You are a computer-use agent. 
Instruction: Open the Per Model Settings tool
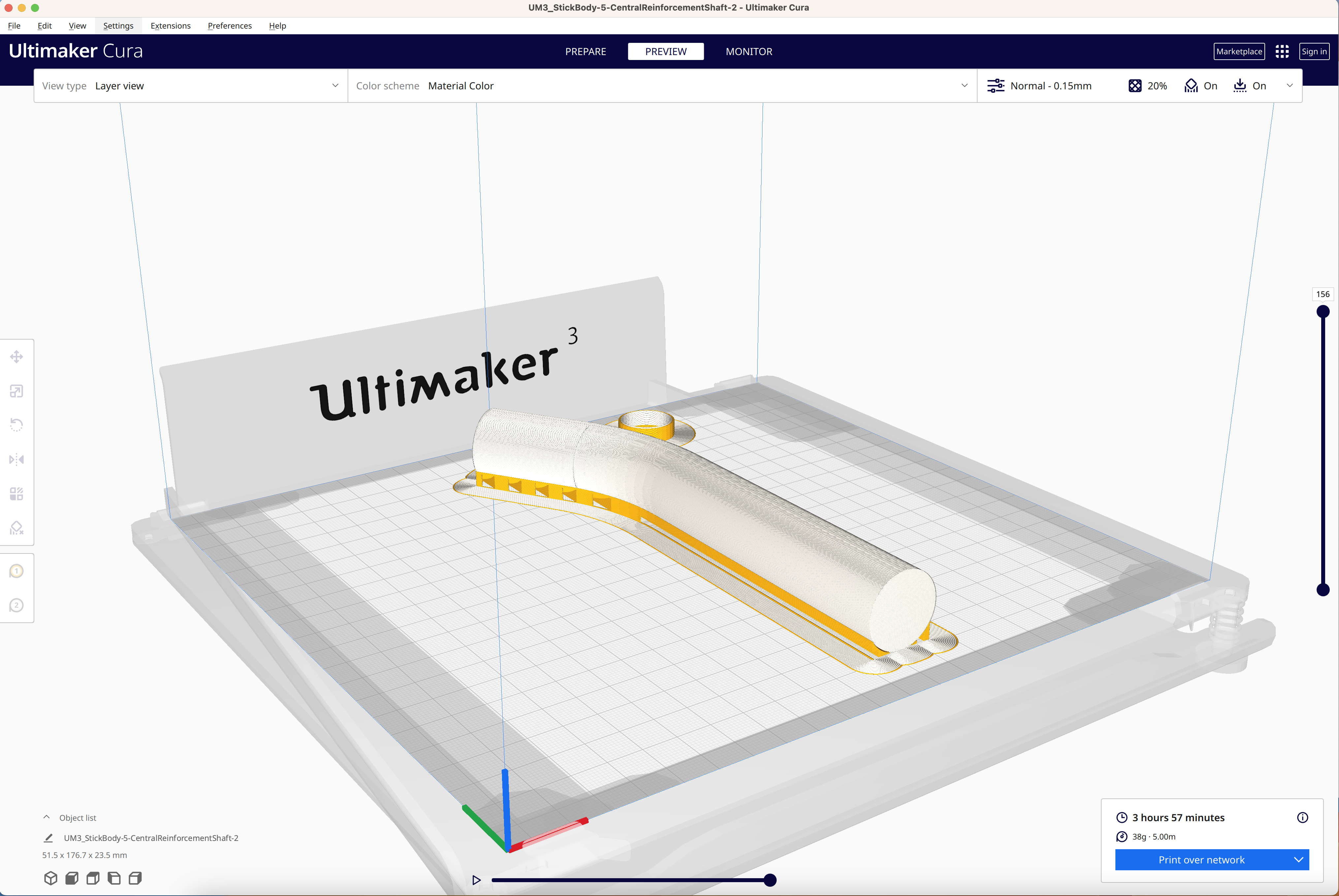[16, 494]
